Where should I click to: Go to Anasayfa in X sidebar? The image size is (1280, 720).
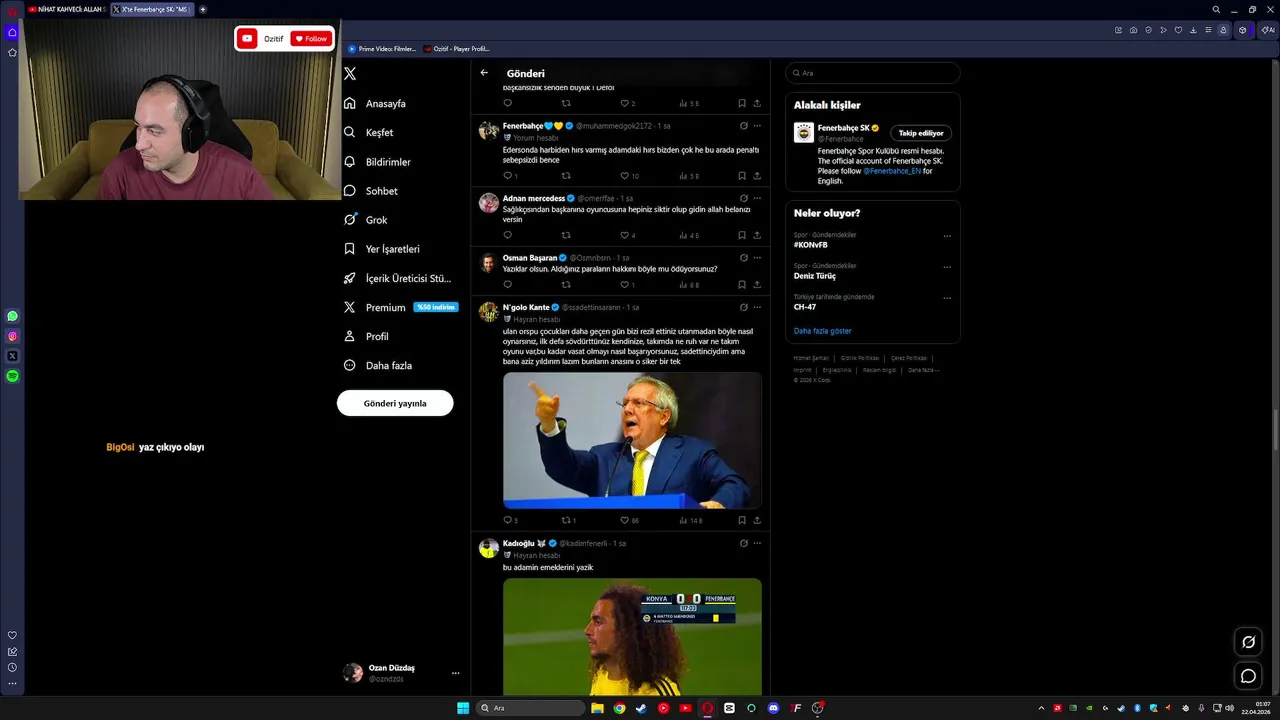point(375,103)
